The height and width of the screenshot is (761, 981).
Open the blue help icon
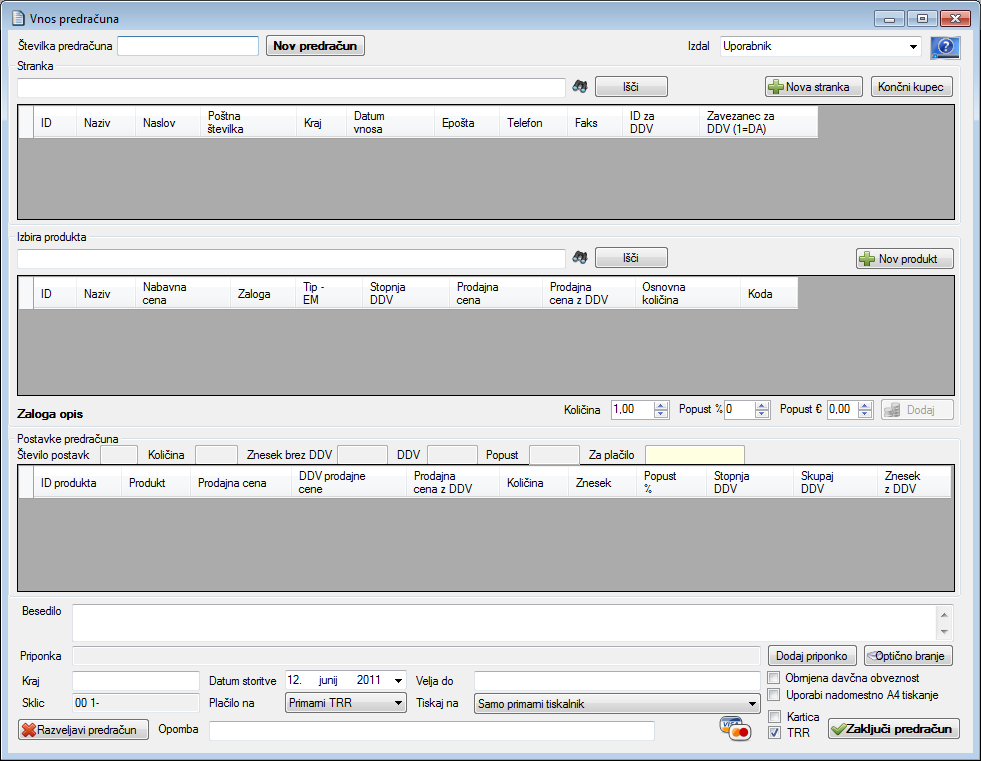tap(945, 47)
